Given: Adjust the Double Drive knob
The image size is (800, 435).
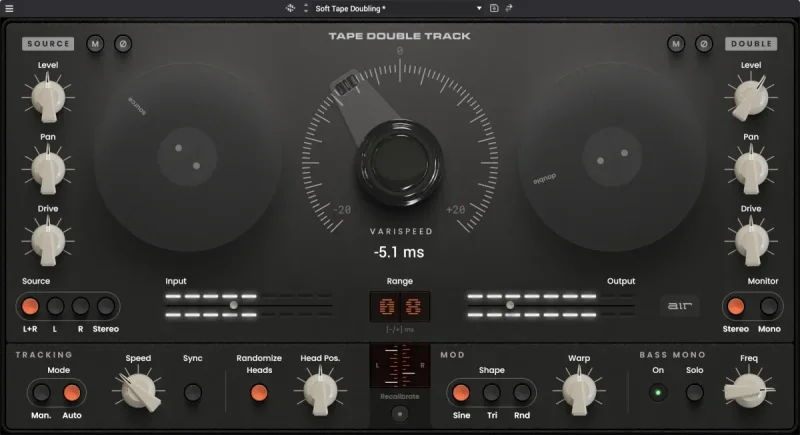Looking at the screenshot, I should click(751, 241).
